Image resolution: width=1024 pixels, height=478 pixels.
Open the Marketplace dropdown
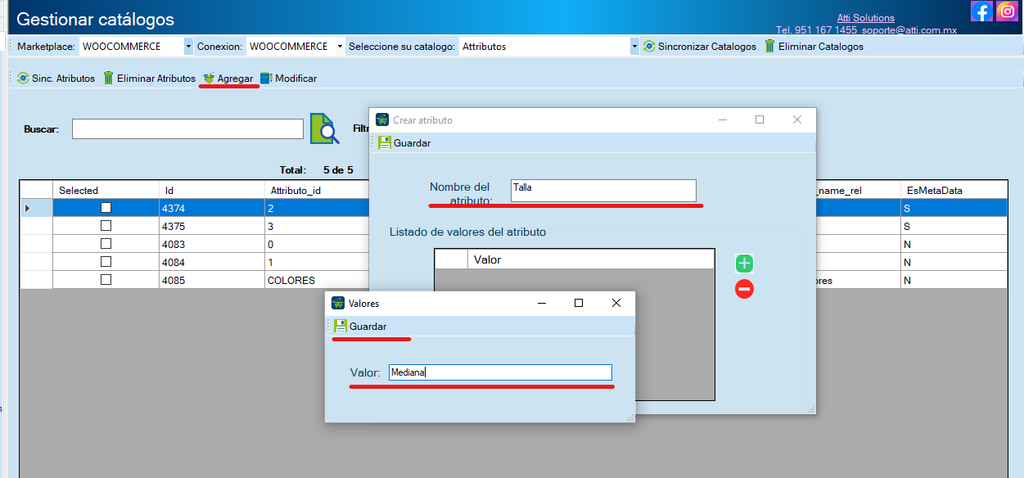(x=188, y=46)
